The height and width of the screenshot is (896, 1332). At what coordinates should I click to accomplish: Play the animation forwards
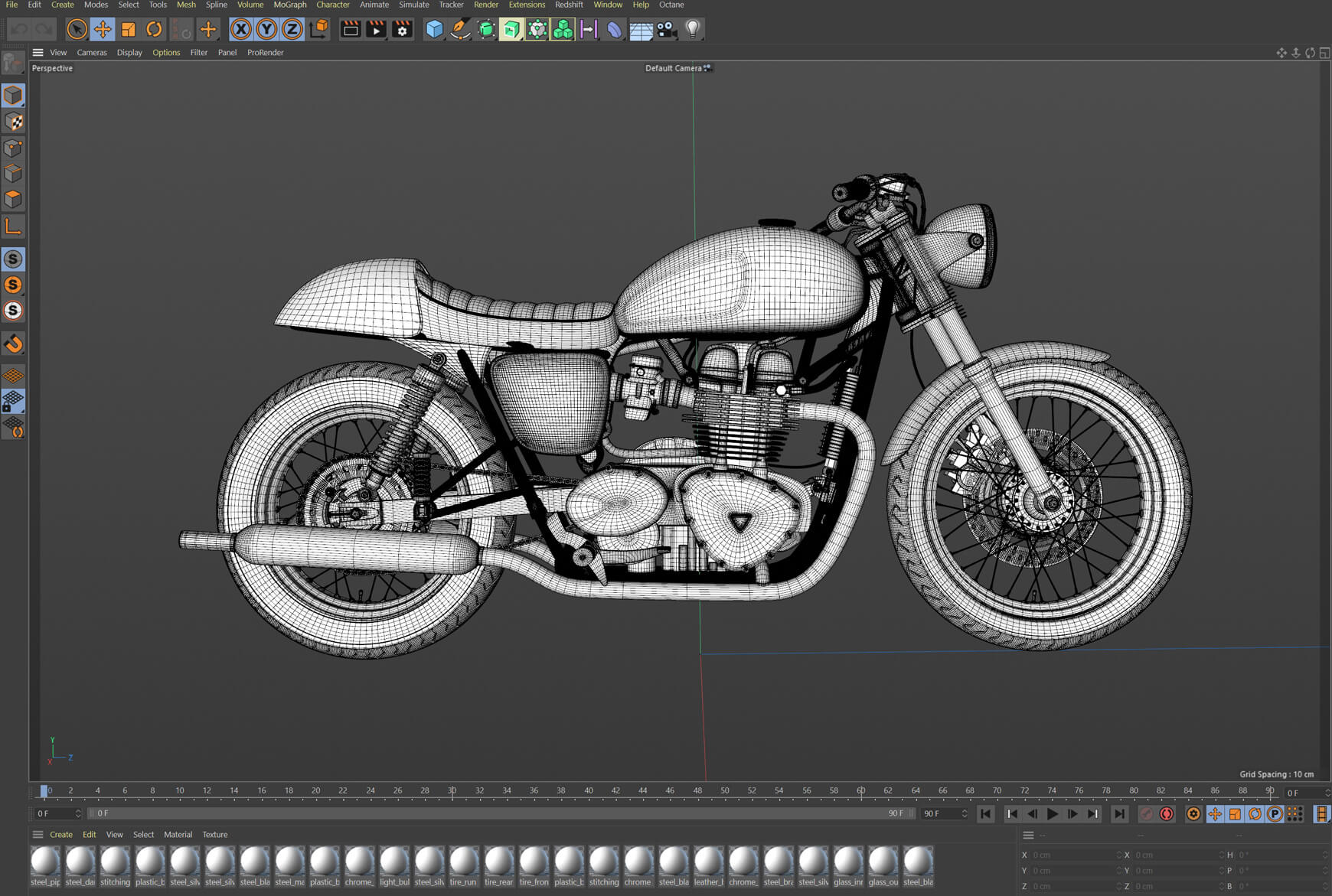pos(1053,813)
